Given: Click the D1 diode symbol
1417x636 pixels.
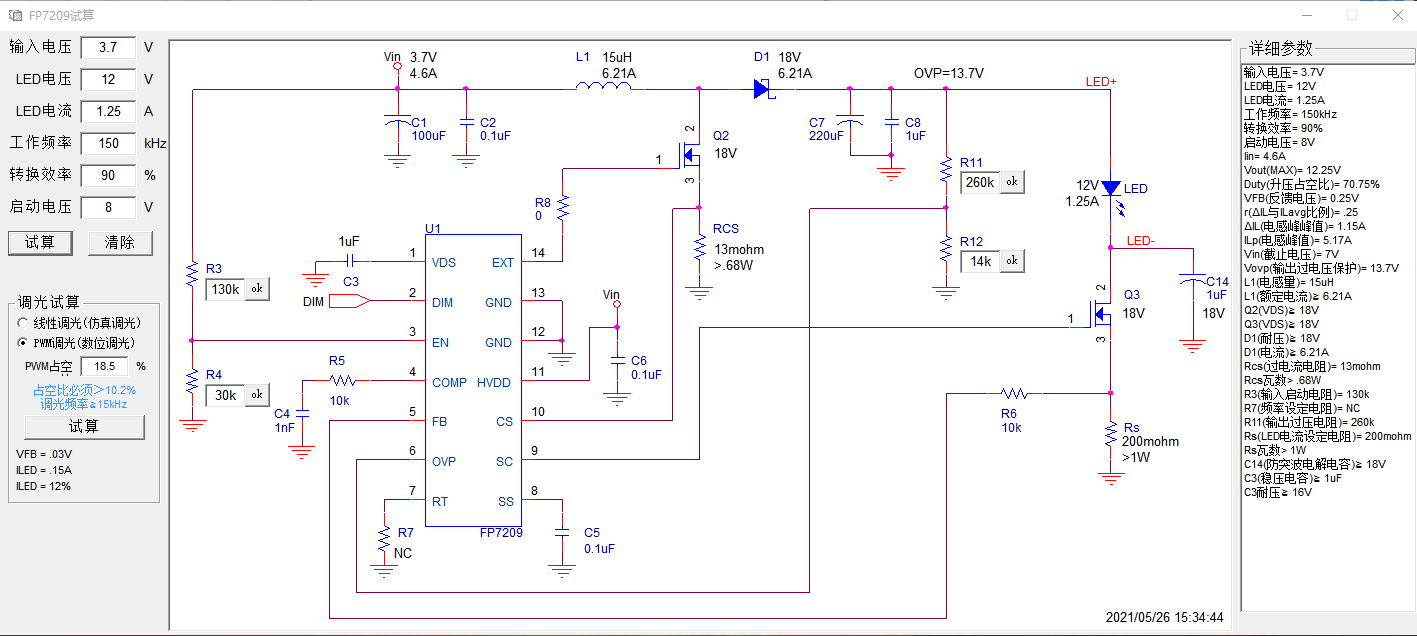Looking at the screenshot, I should pos(764,89).
